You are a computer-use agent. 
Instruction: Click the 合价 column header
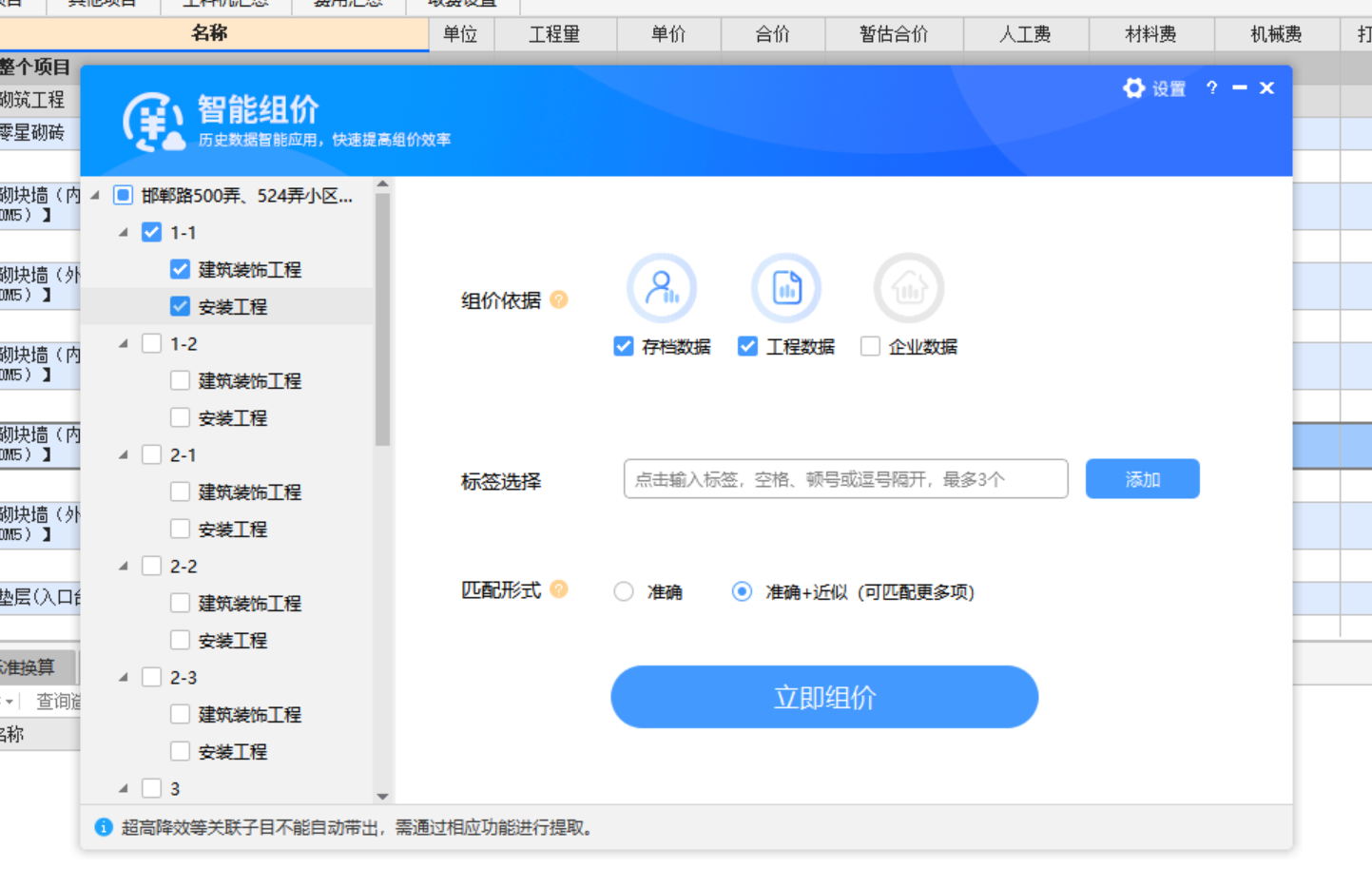pos(773,34)
